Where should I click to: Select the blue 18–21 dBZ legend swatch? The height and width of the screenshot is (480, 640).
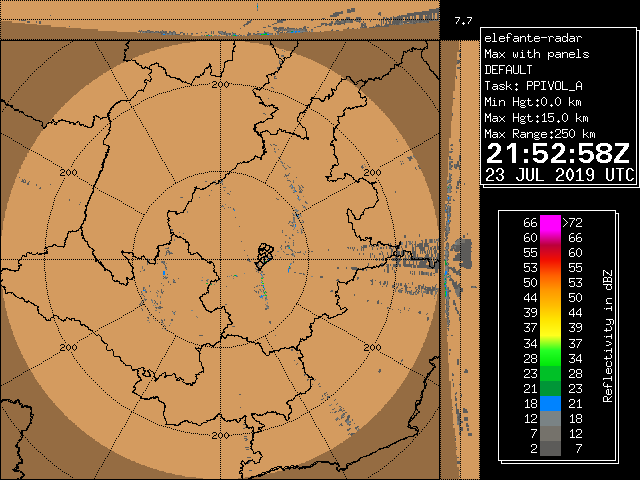coord(550,402)
